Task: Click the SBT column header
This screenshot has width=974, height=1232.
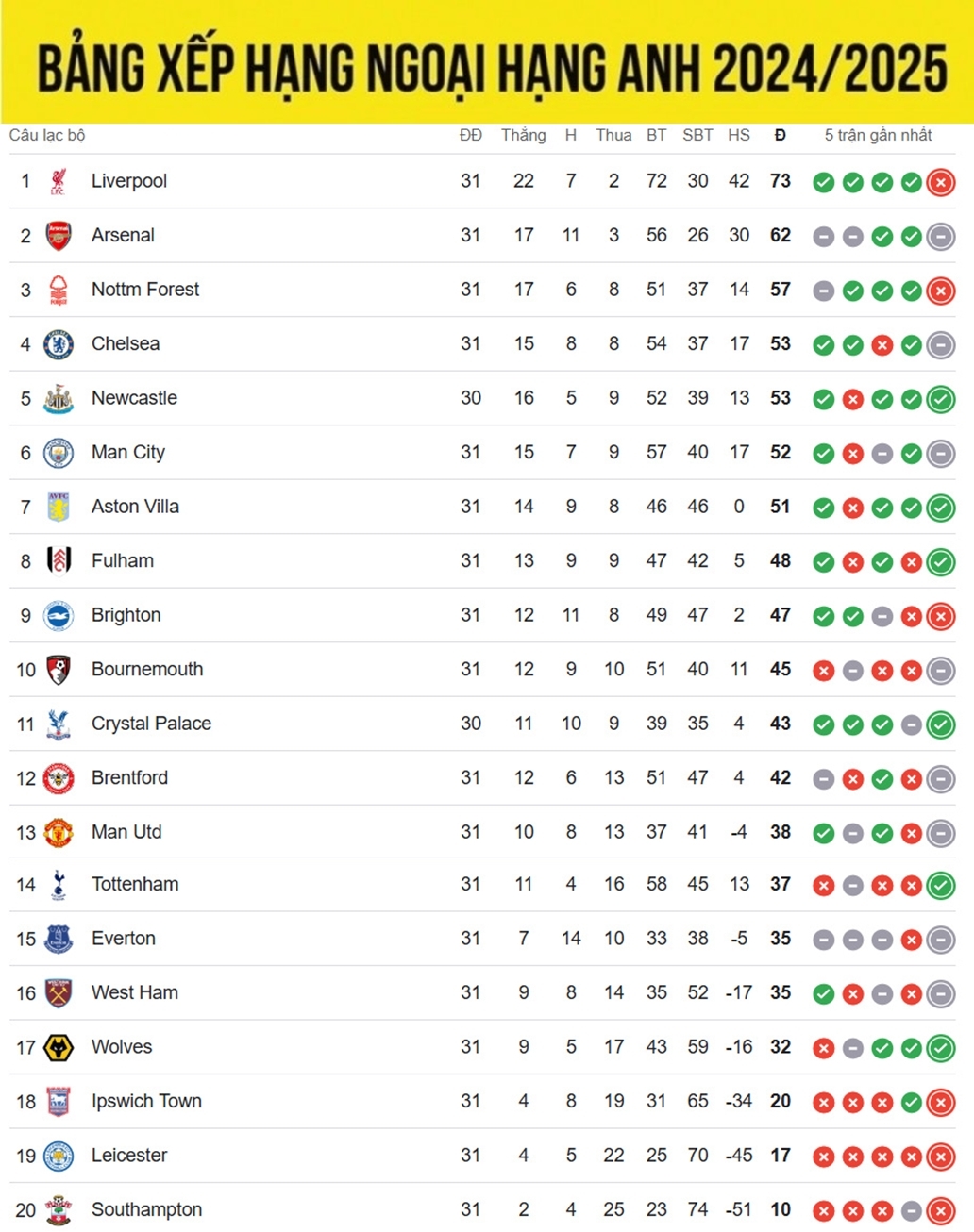Action: click(697, 135)
